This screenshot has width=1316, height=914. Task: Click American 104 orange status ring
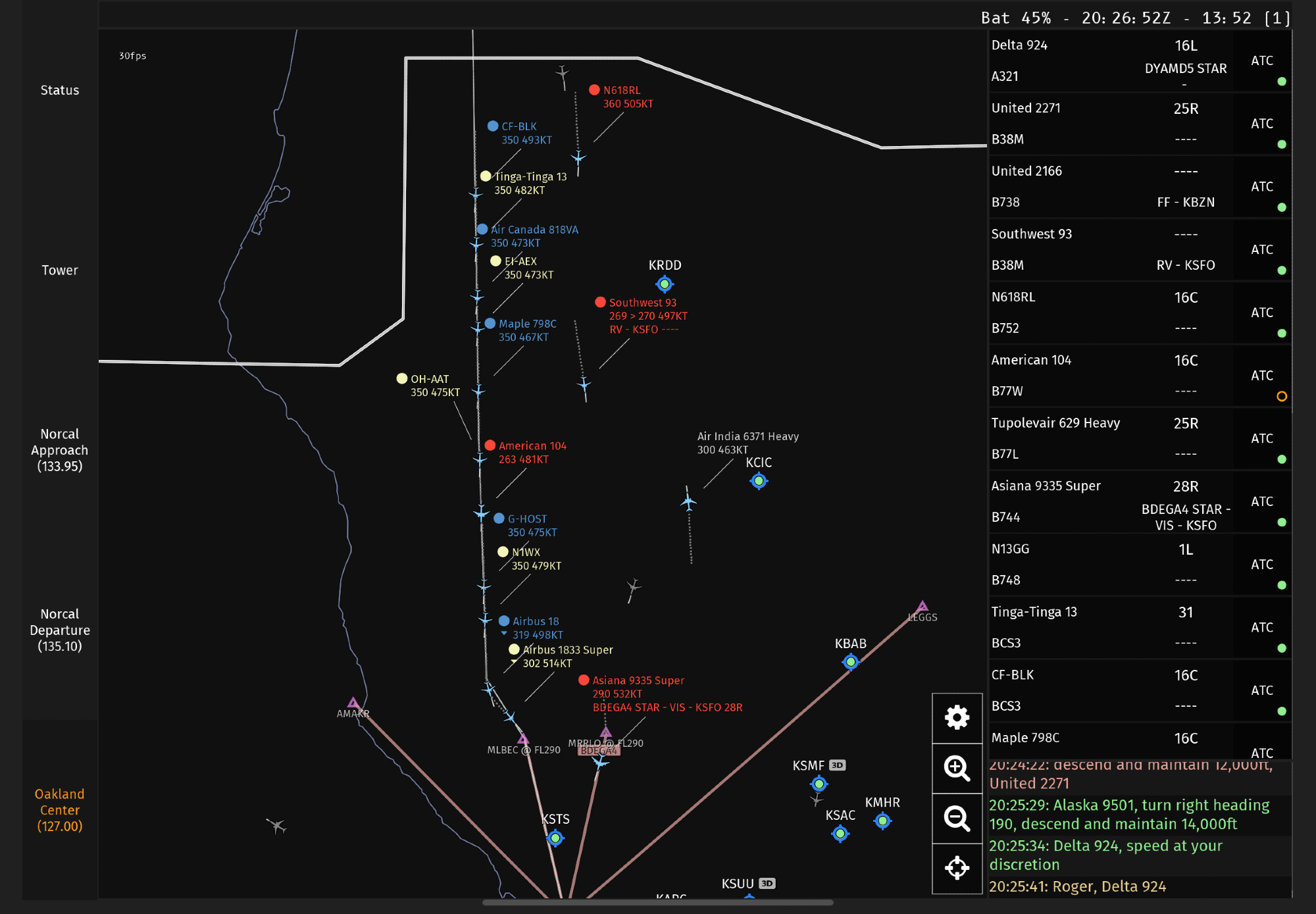[1282, 396]
